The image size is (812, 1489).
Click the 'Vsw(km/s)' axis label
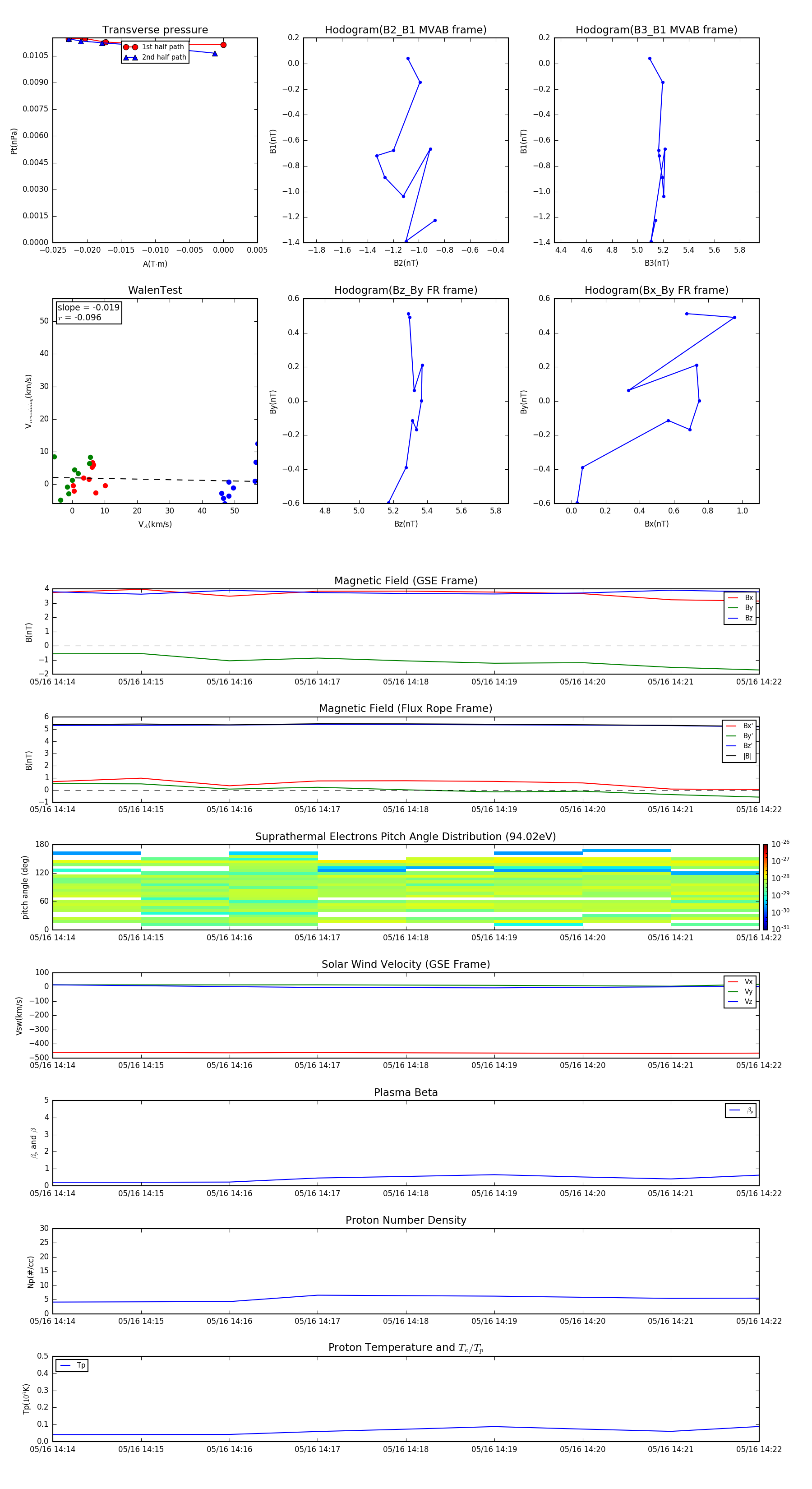(19, 1016)
